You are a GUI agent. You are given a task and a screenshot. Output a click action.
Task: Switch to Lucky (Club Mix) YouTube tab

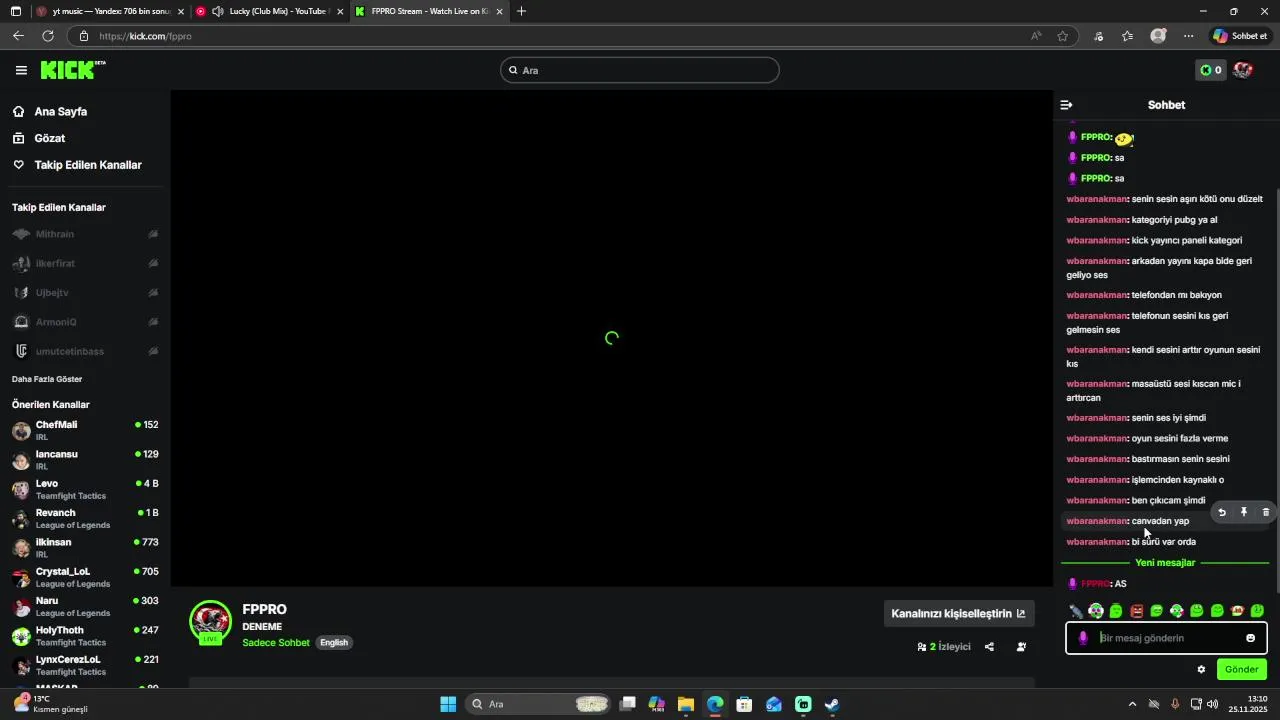[270, 11]
